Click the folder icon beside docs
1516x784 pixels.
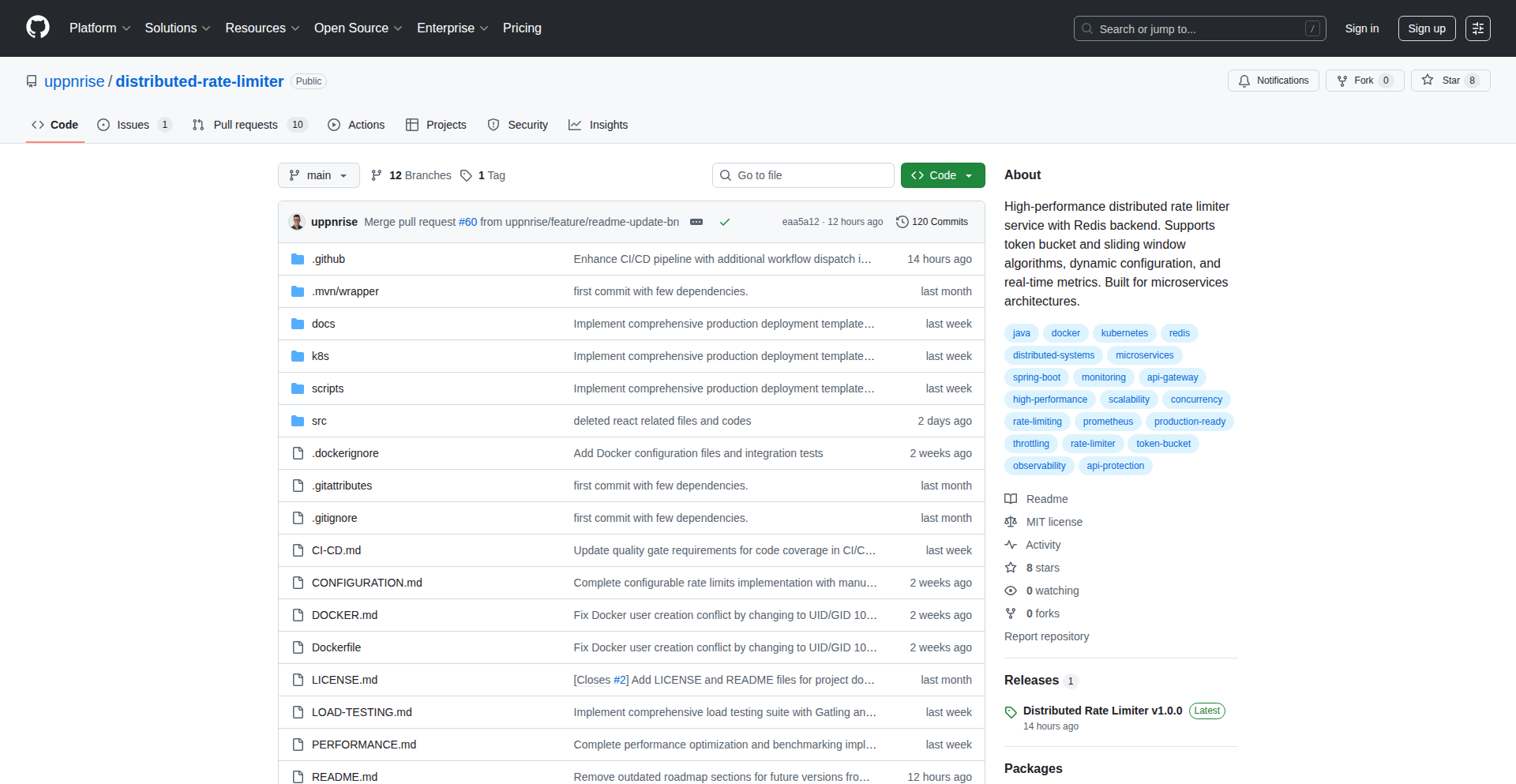point(298,324)
